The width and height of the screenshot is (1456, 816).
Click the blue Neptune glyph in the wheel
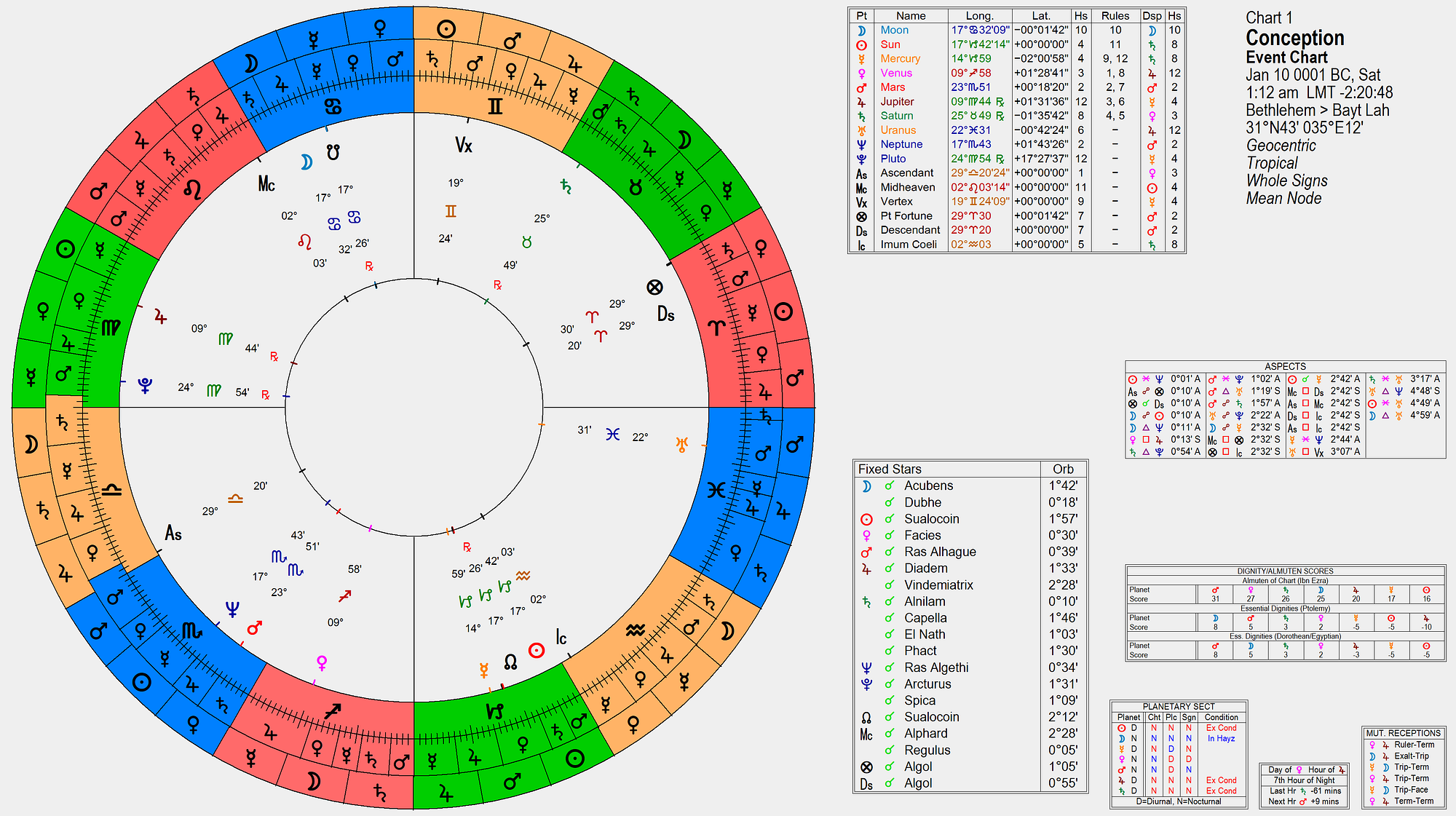(232, 609)
